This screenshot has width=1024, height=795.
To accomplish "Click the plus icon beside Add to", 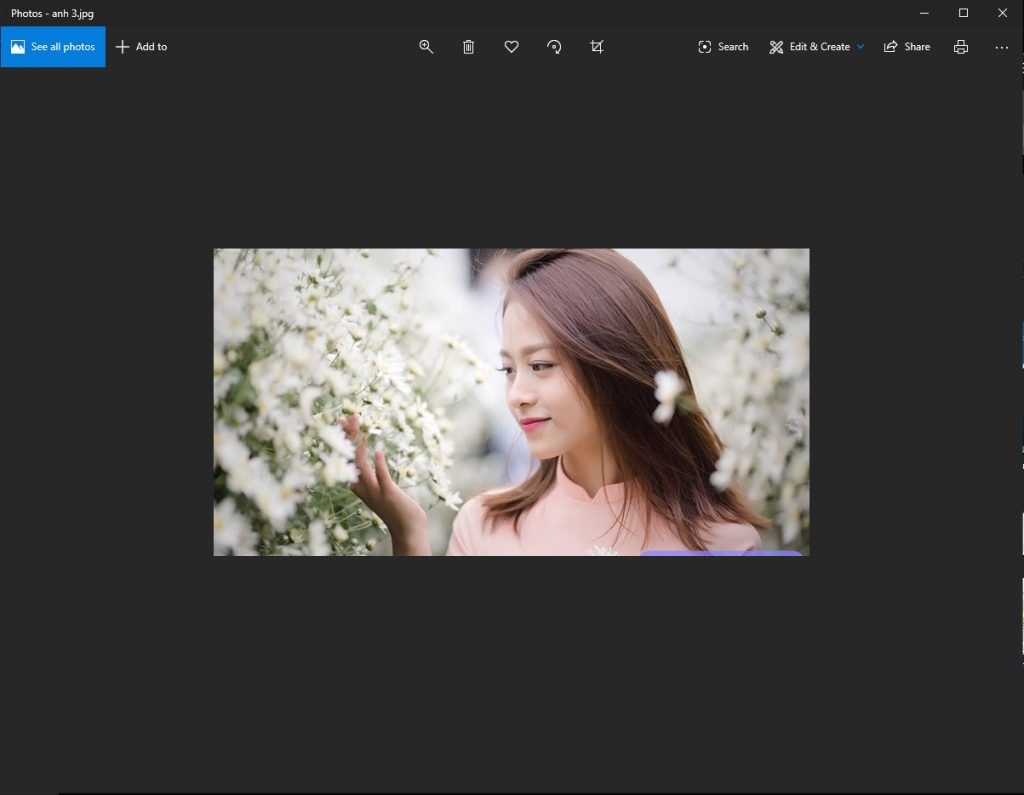I will click(123, 47).
